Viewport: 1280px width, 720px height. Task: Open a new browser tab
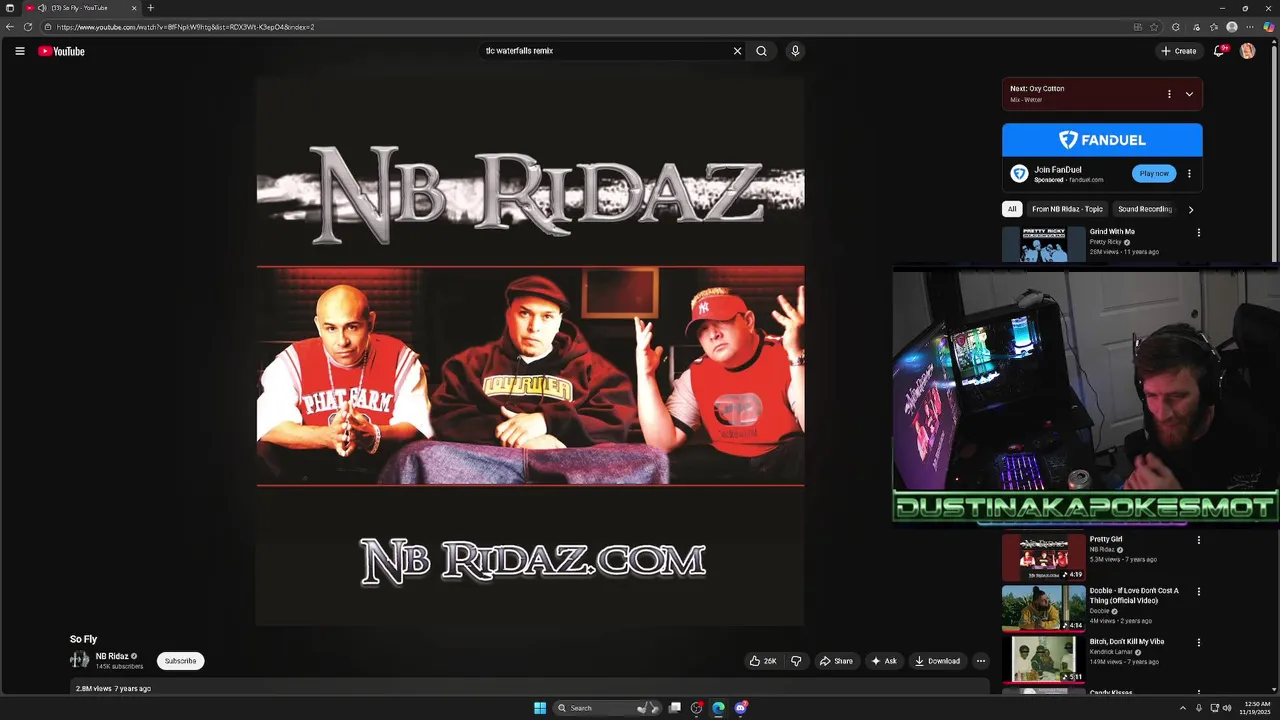[x=151, y=8]
